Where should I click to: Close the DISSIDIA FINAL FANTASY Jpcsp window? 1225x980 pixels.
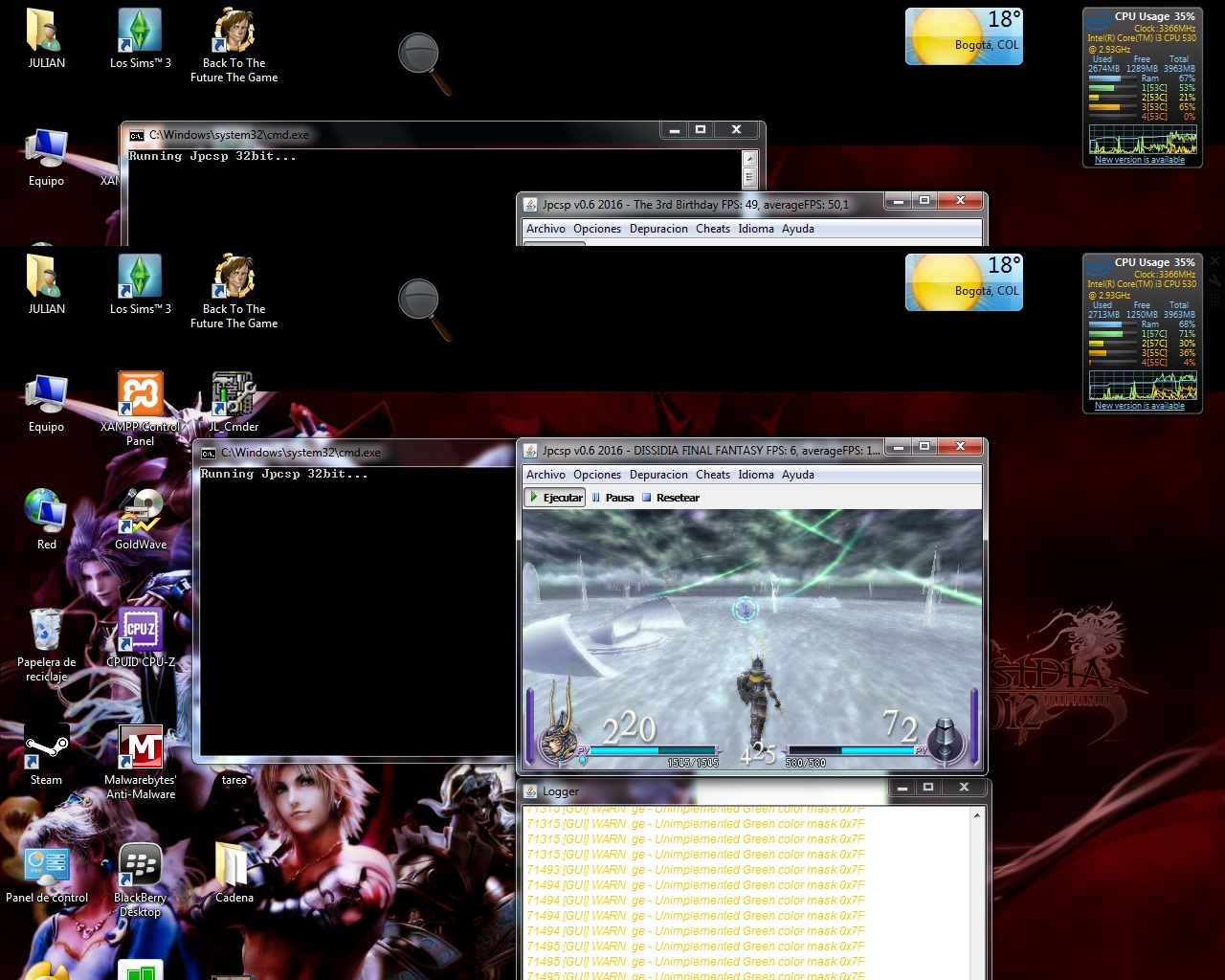pyautogui.click(x=960, y=446)
